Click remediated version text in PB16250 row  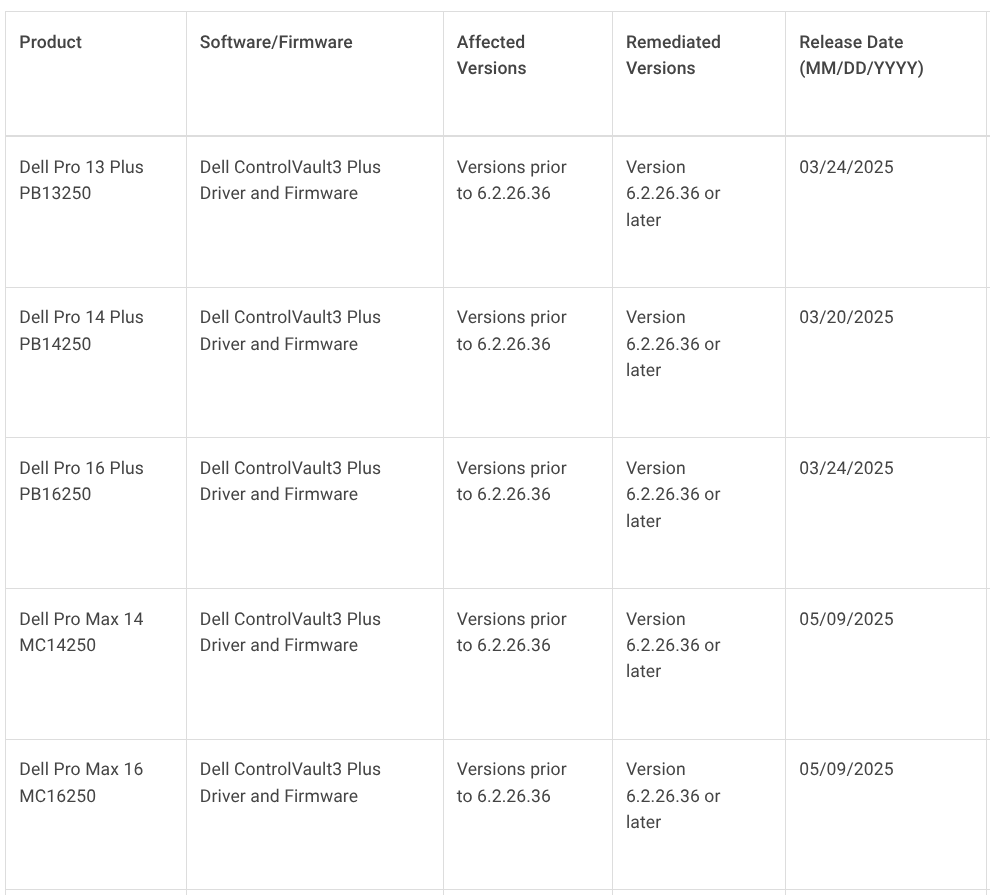[673, 494]
